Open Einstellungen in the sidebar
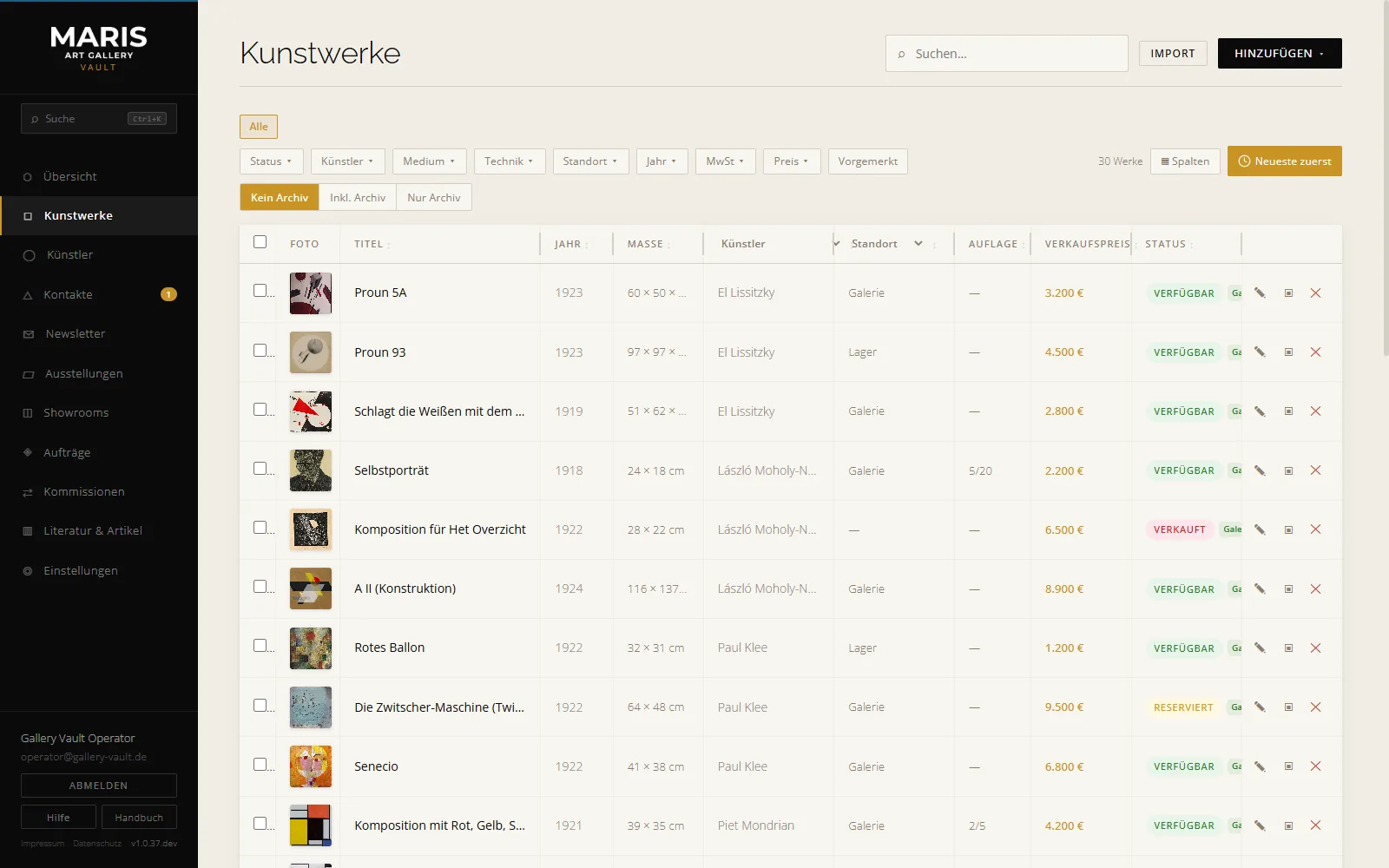 click(x=99, y=570)
